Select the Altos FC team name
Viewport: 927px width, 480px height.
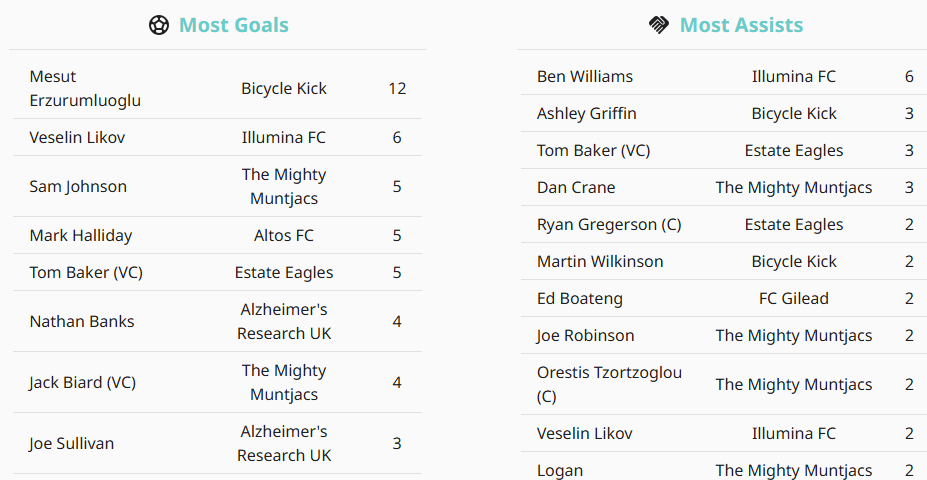(284, 235)
